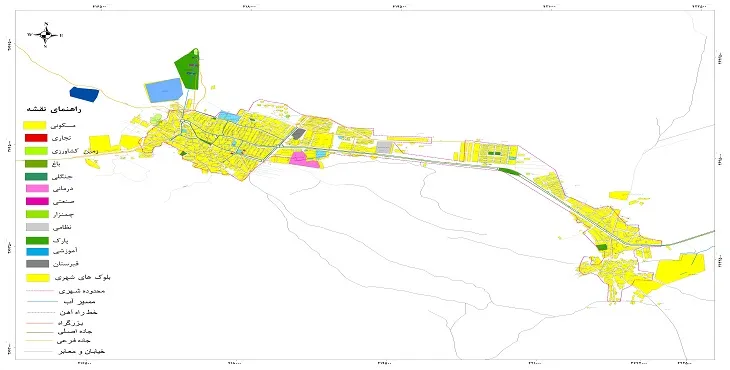Select the green پارک legend swatch
730x370 pixels.
36,241
